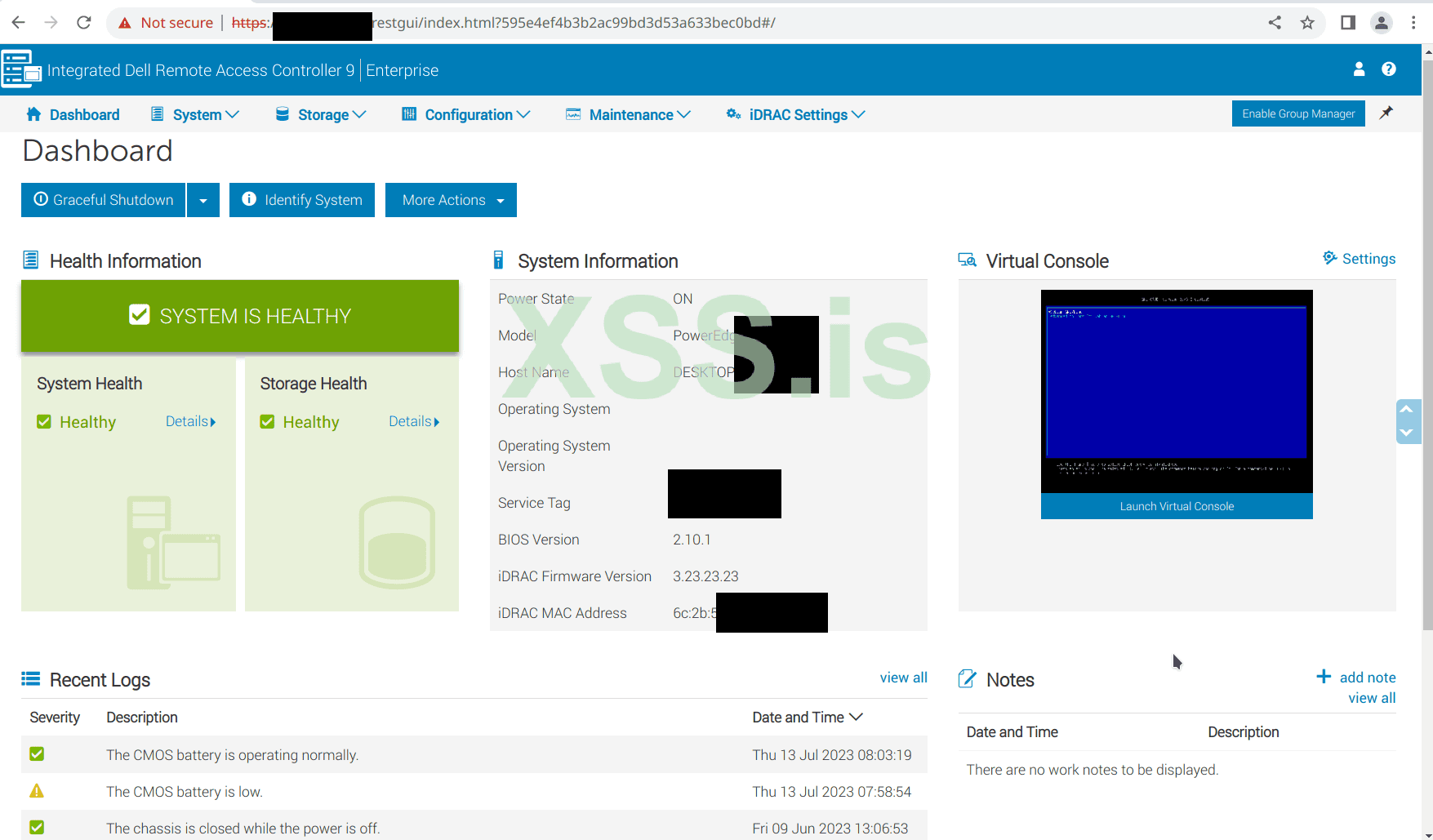The width and height of the screenshot is (1433, 840).
Task: Expand the Graceful Shutdown dropdown arrow
Action: click(x=202, y=199)
